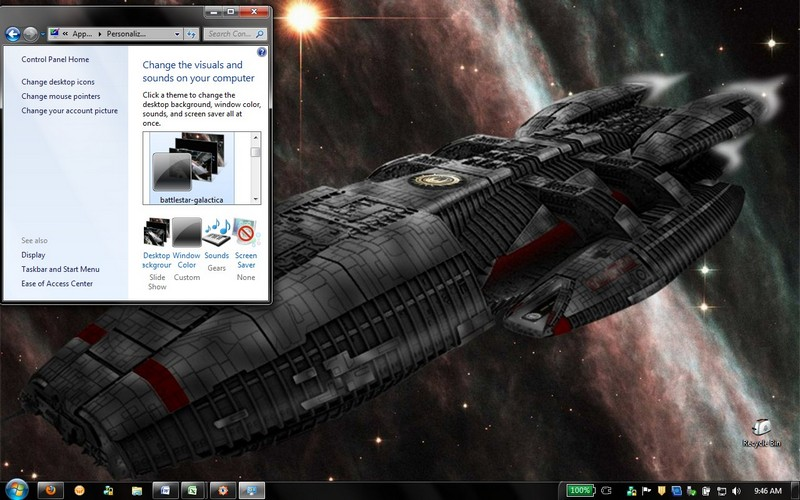Click the theme list scroll down arrow
Image resolution: width=800 pixels, height=500 pixels.
(256, 199)
